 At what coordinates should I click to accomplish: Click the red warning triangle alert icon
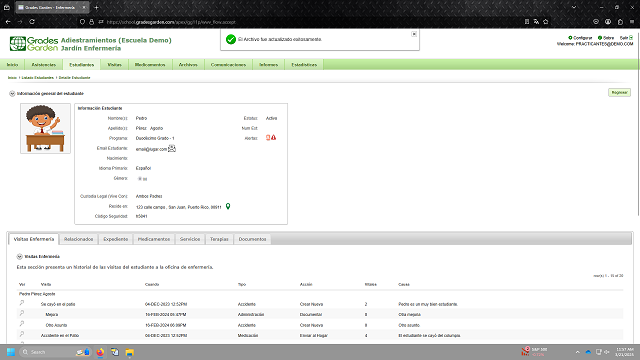coord(273,138)
